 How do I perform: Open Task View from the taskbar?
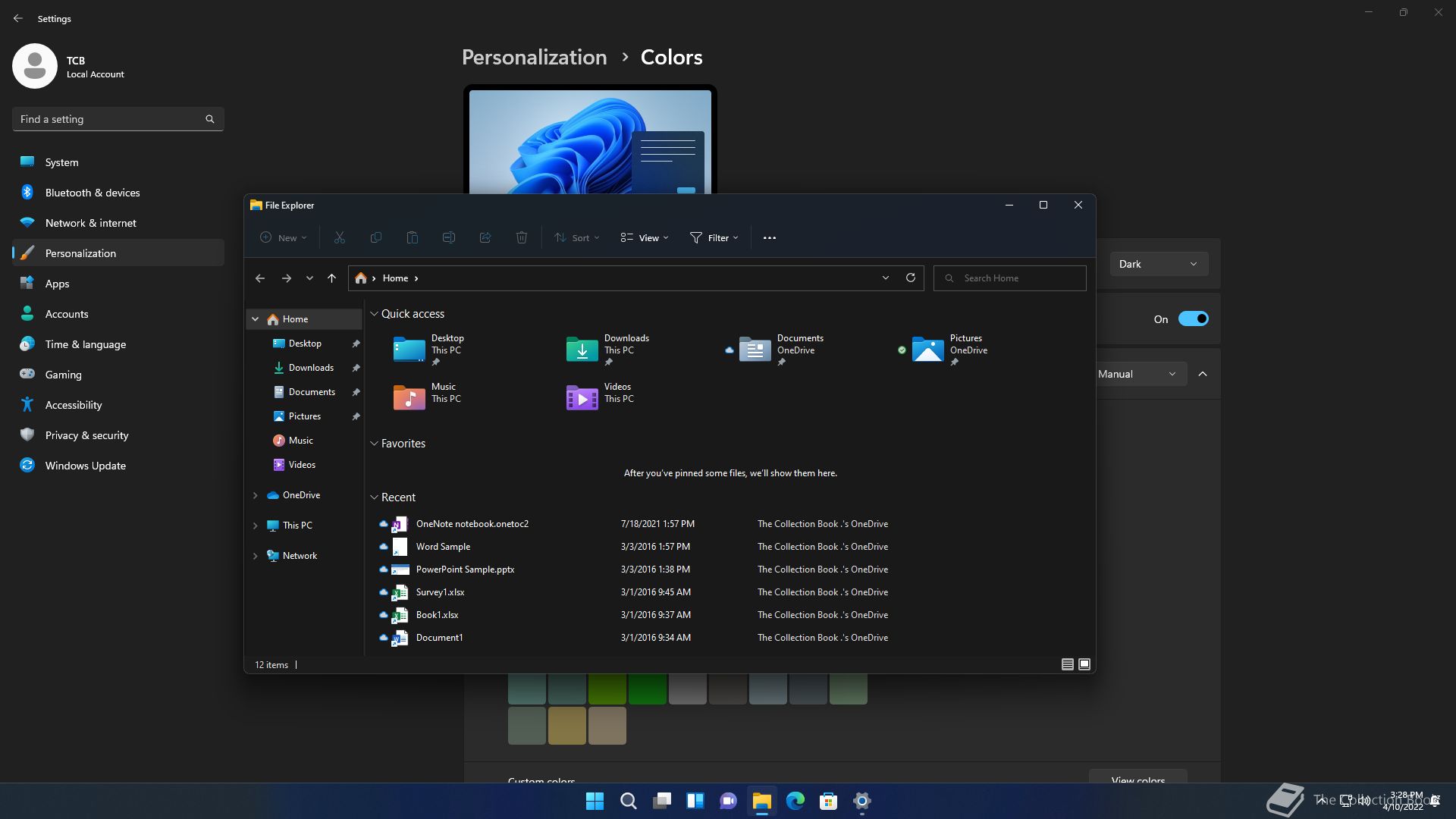tap(662, 801)
